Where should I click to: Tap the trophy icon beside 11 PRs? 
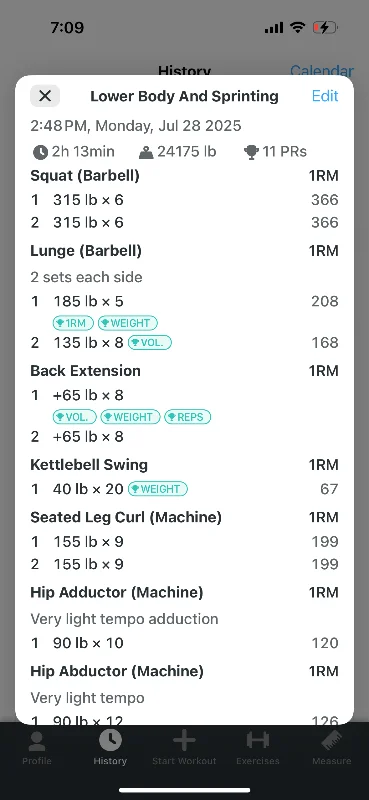point(252,152)
